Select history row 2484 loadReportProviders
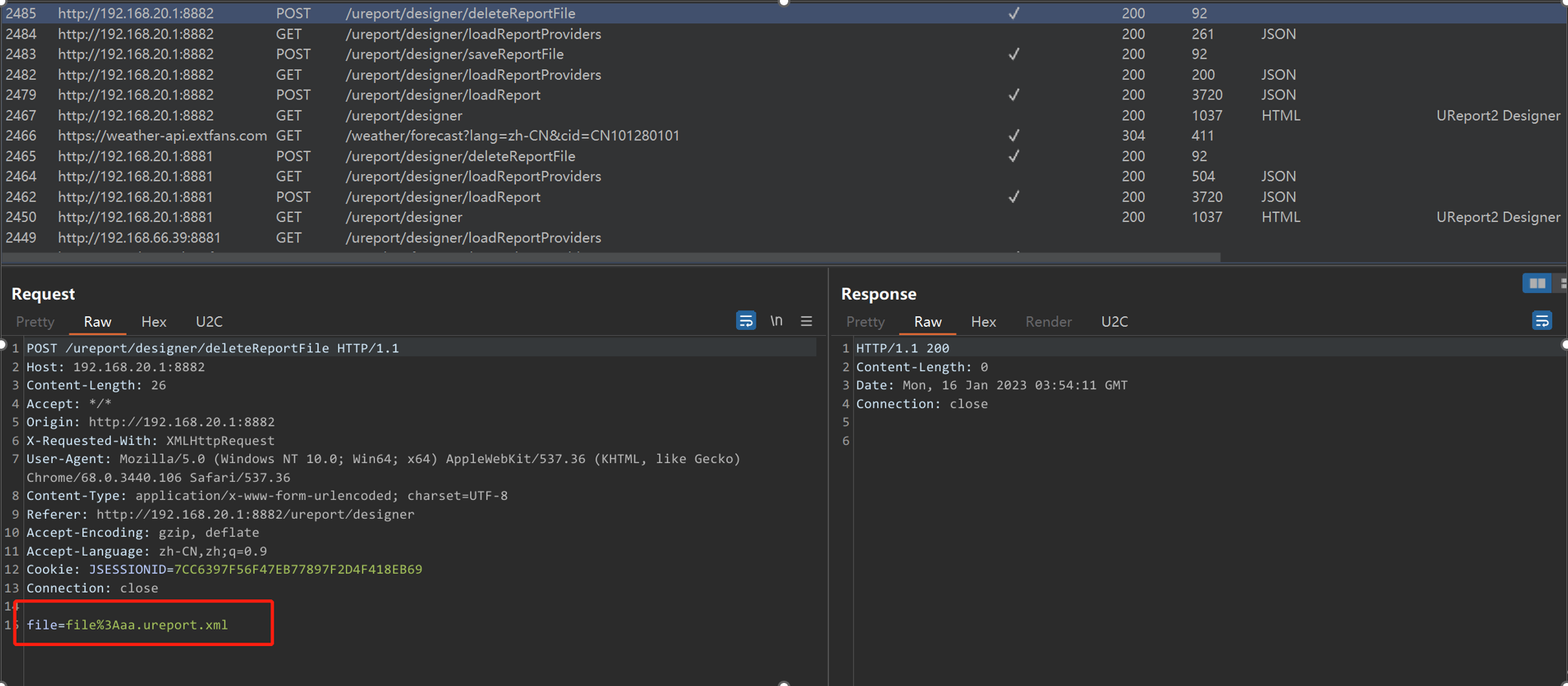Image resolution: width=1568 pixels, height=686 pixels. [784, 34]
